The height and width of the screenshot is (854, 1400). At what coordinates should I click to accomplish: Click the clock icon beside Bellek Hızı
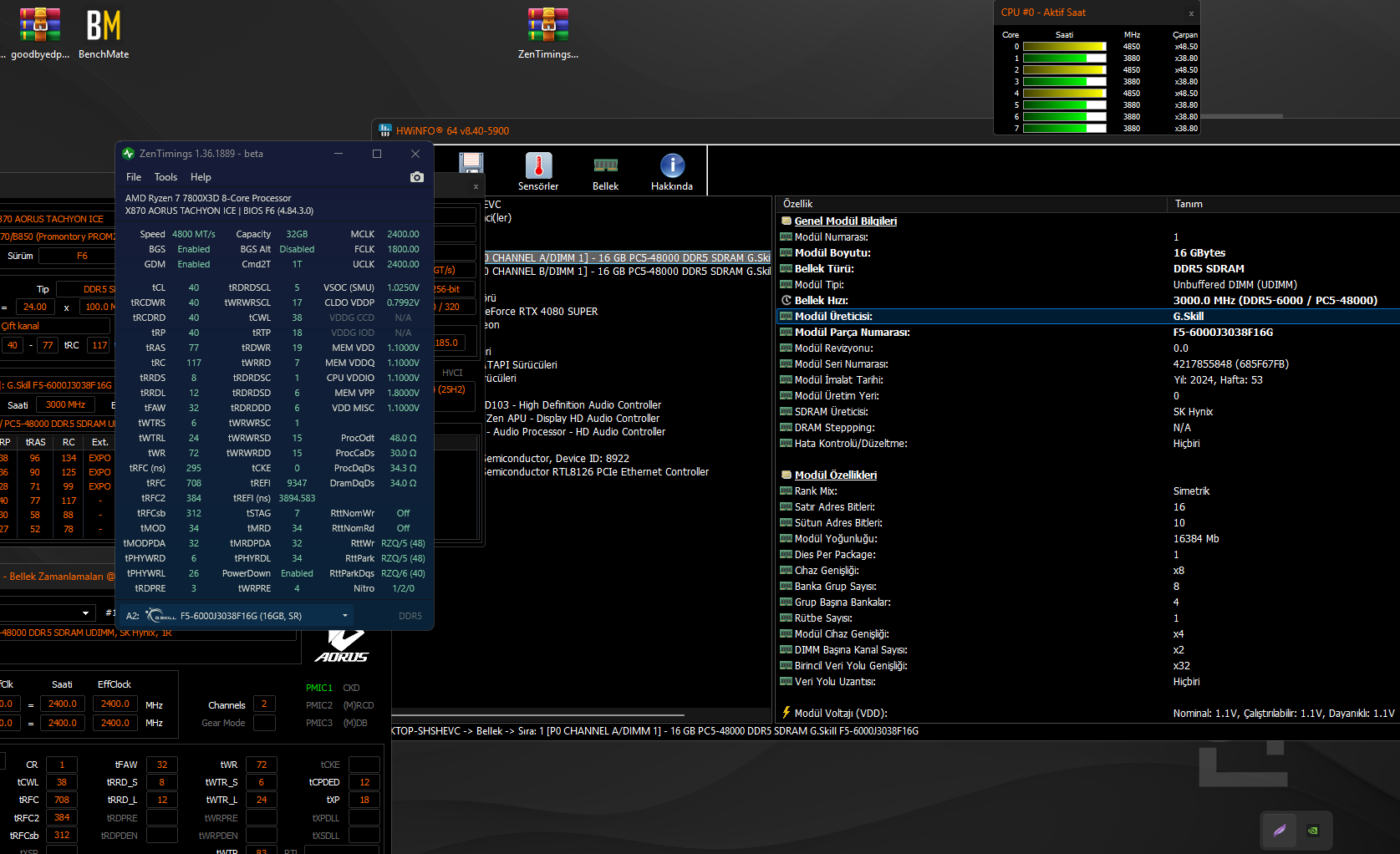787,300
